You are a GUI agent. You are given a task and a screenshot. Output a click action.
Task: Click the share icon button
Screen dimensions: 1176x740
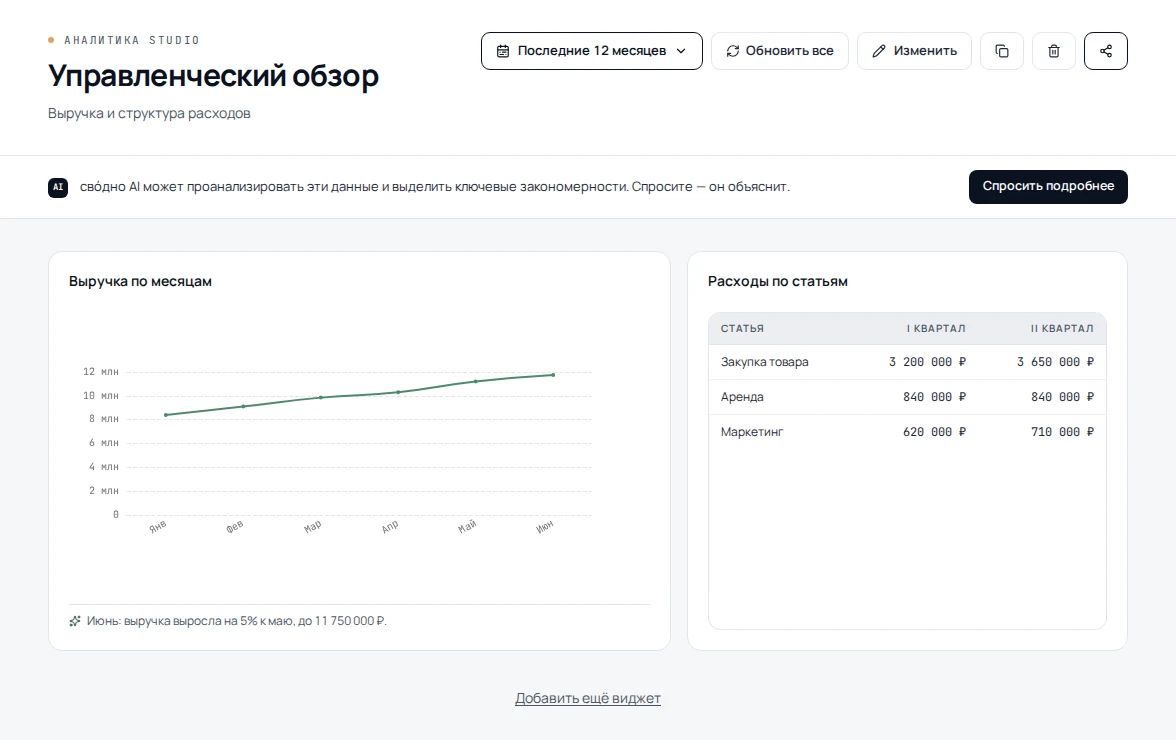coord(1106,51)
